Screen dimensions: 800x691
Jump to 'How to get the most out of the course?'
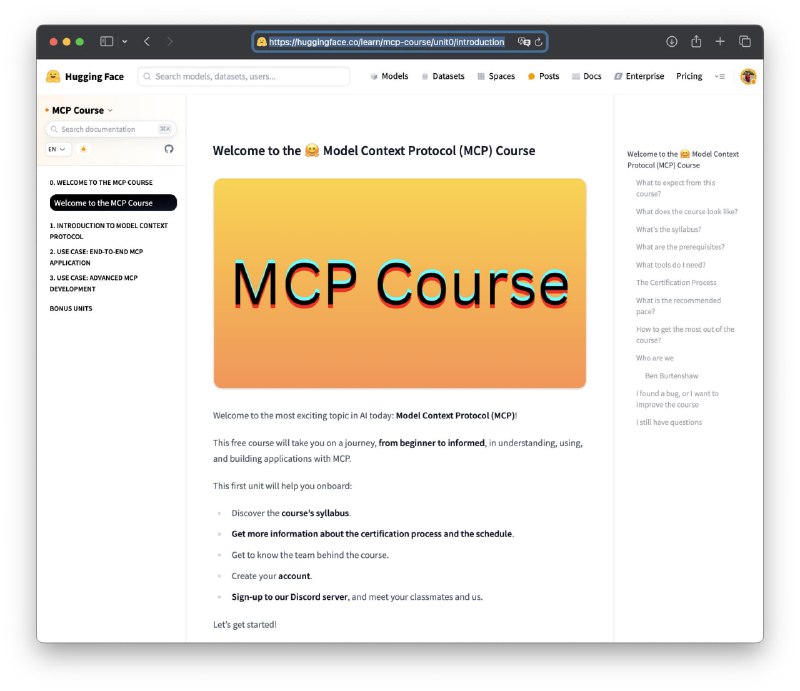point(685,335)
